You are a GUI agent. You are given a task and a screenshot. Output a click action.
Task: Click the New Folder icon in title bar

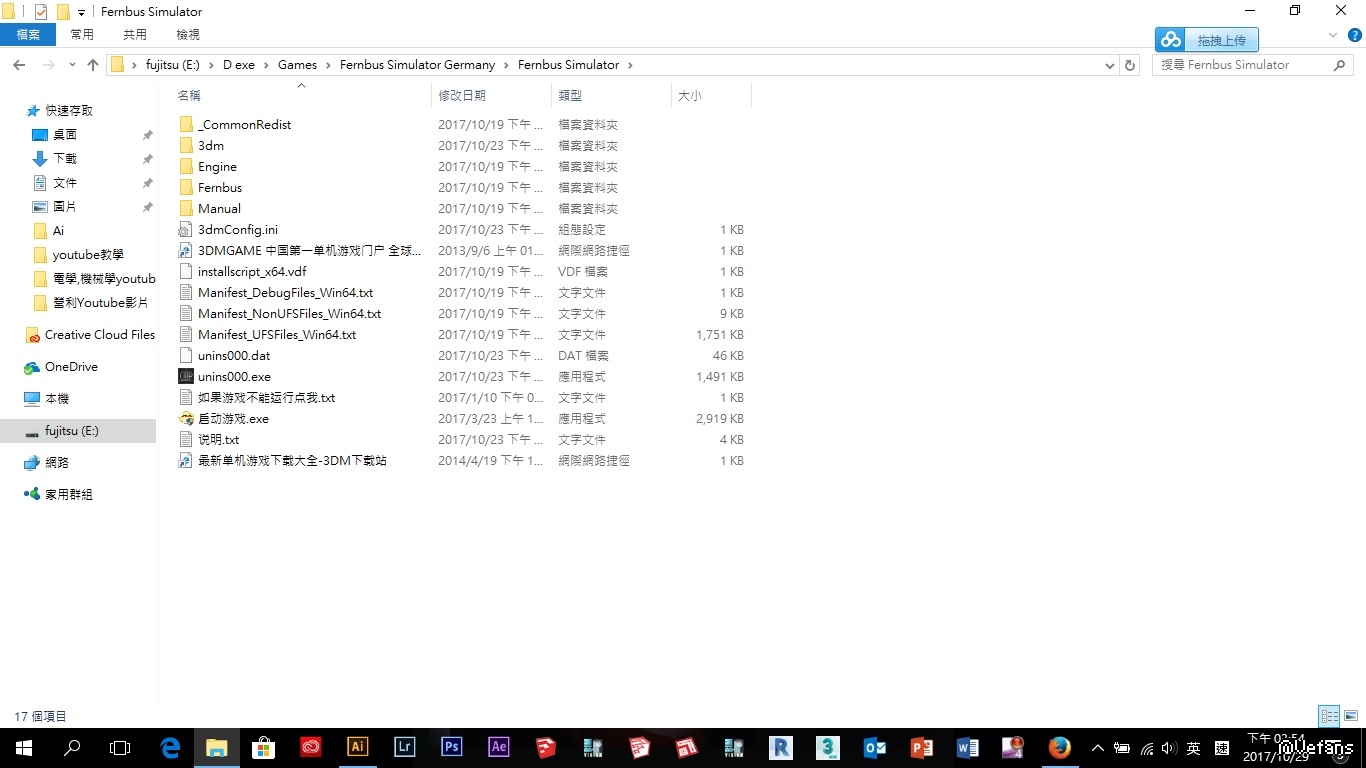point(63,12)
